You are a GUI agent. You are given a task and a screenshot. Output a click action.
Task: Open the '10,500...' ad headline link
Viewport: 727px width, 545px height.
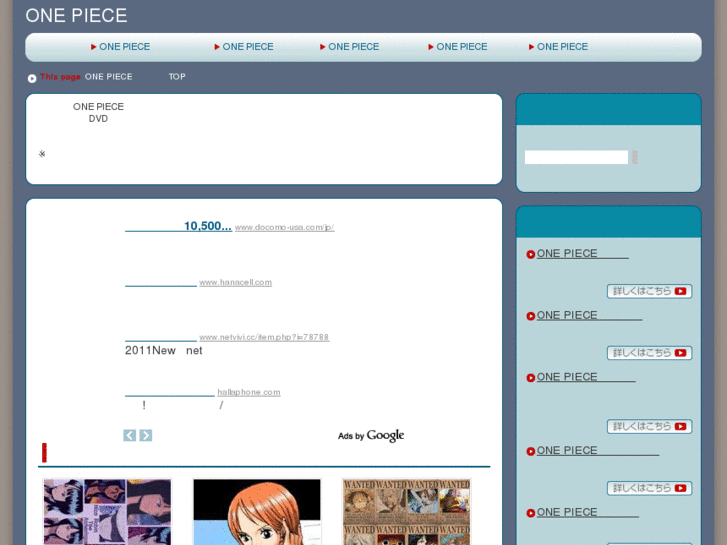(x=178, y=226)
